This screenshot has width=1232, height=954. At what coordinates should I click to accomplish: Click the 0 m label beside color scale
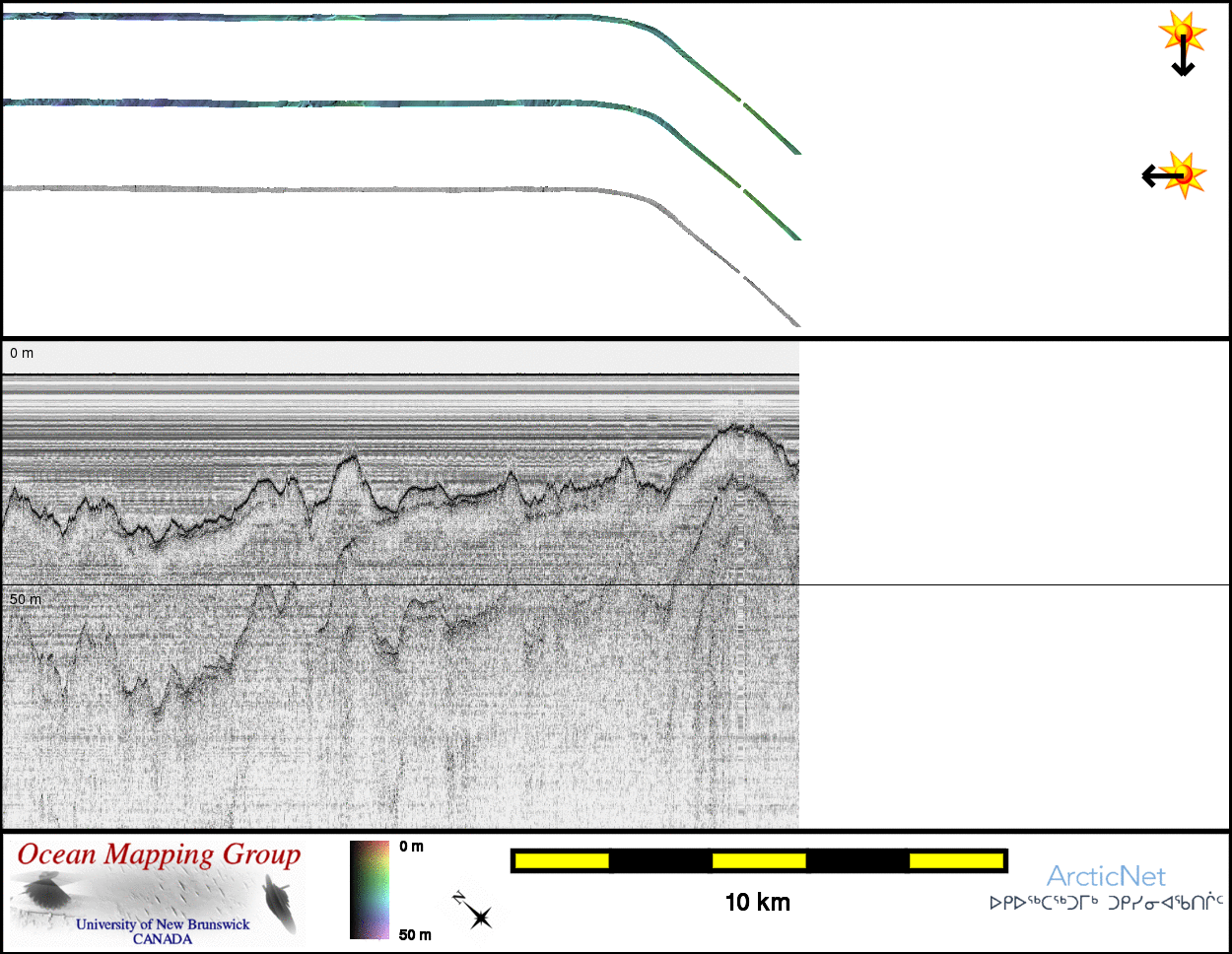tap(412, 847)
